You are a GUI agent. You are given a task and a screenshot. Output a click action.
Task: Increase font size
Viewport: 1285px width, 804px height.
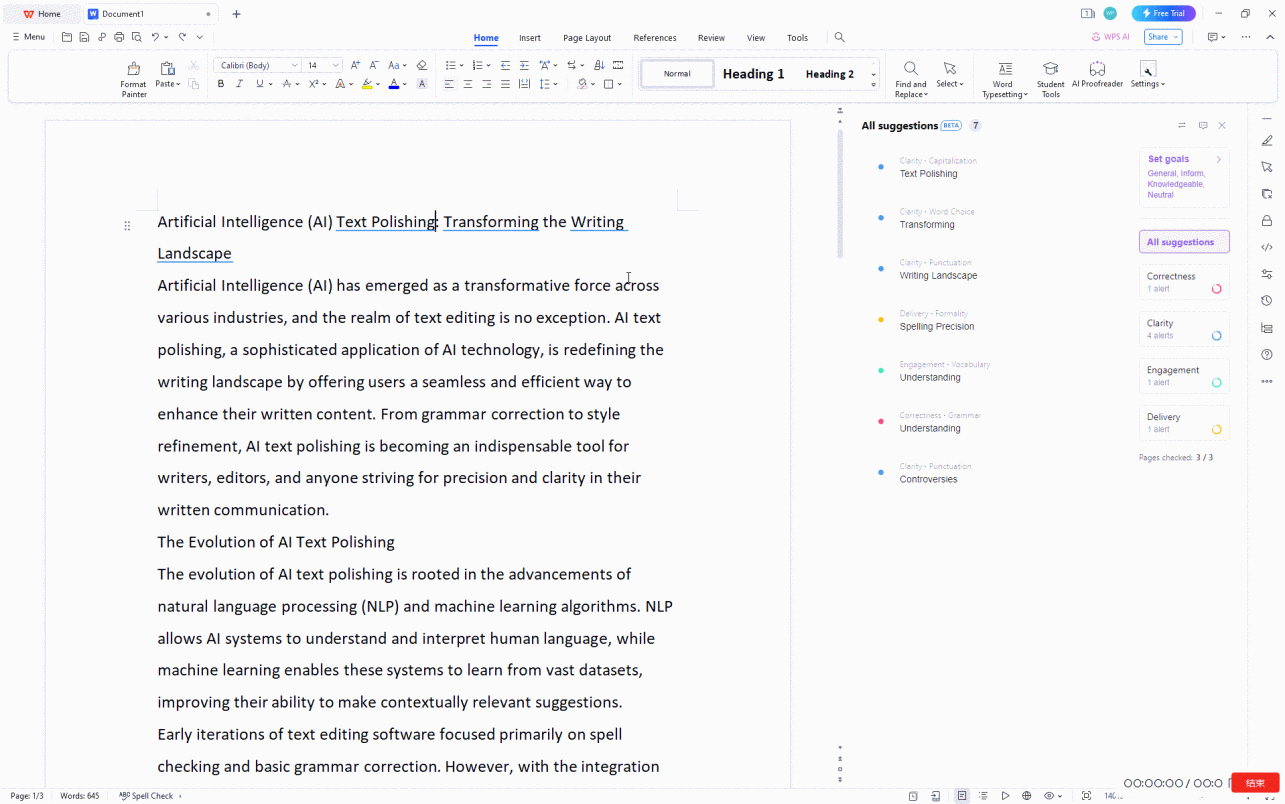[355, 65]
